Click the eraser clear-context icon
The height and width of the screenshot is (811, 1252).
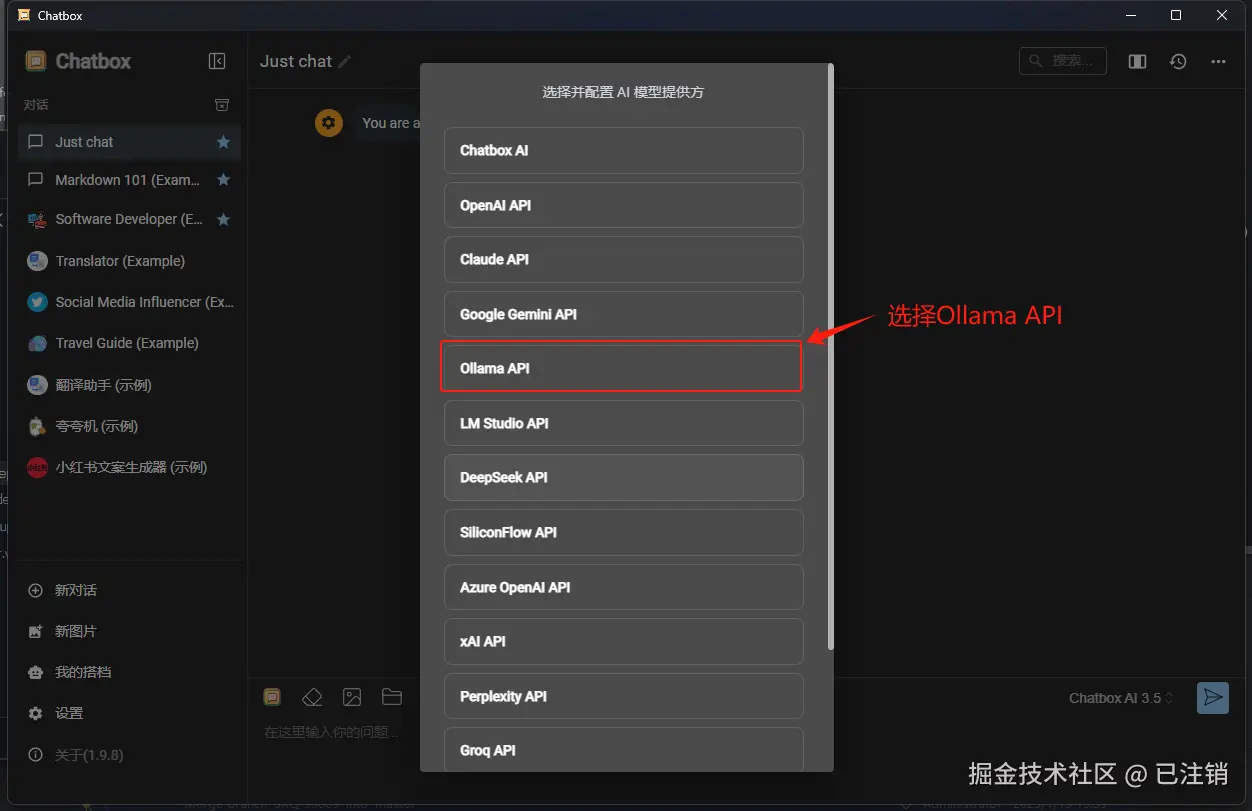312,697
